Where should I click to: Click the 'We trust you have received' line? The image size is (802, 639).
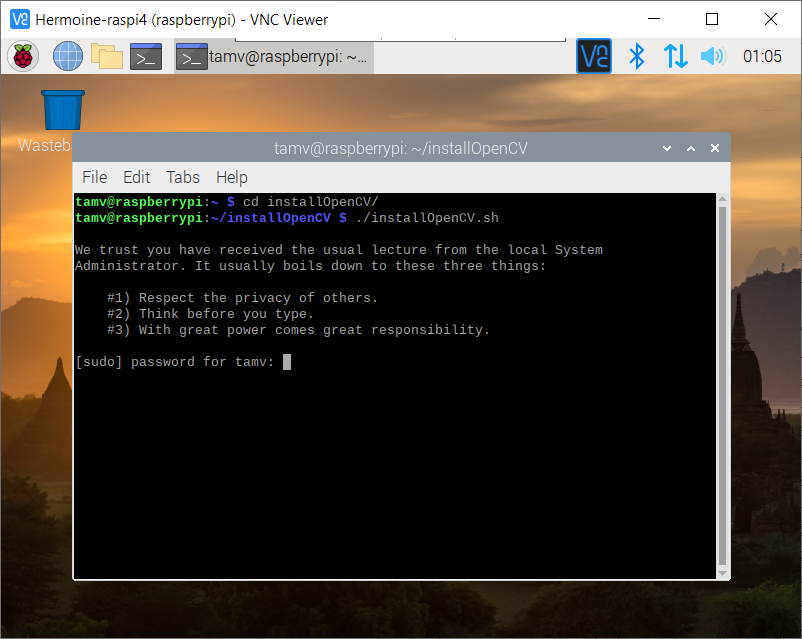pos(339,250)
